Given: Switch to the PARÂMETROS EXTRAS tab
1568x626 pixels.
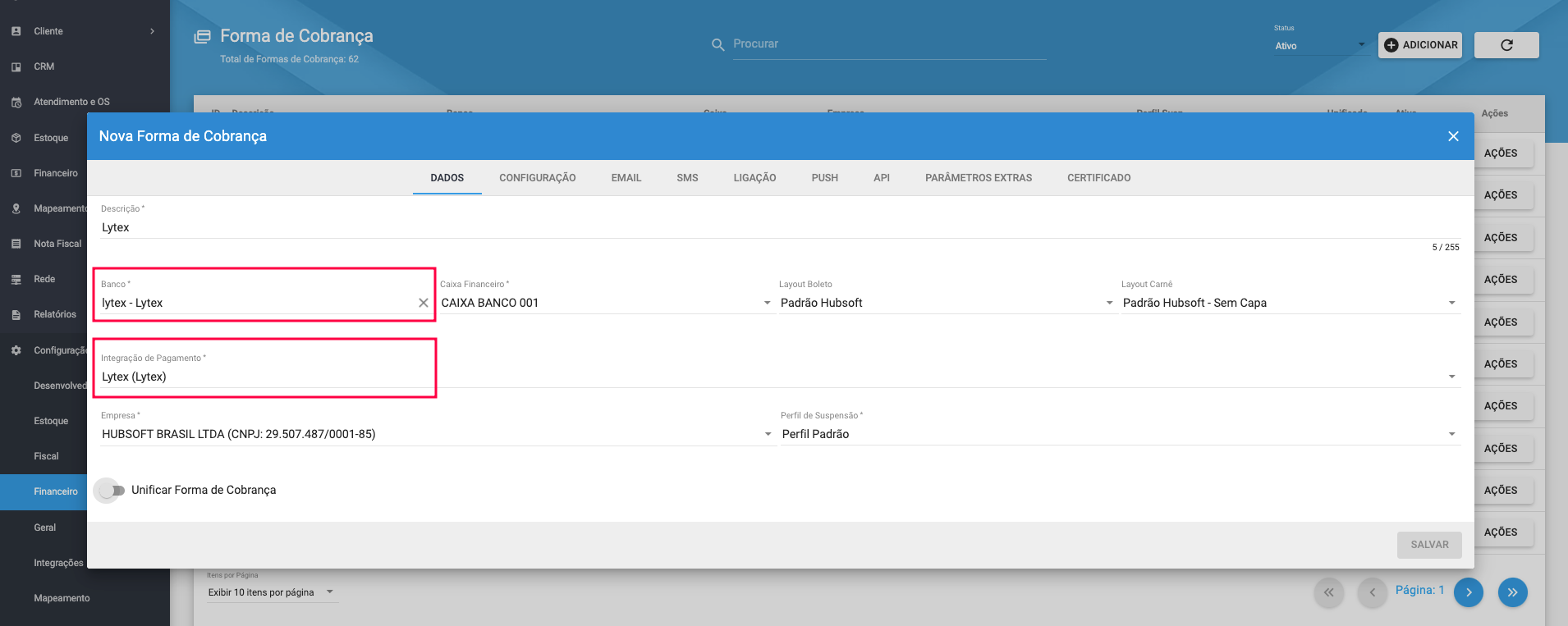Looking at the screenshot, I should pos(979,178).
